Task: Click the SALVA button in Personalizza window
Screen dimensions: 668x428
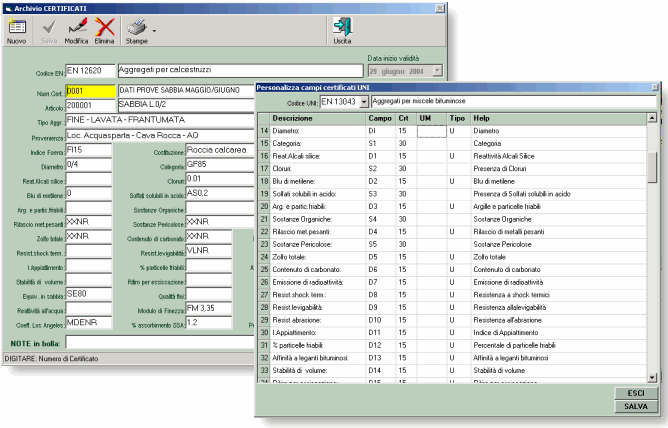Action: 636,406
